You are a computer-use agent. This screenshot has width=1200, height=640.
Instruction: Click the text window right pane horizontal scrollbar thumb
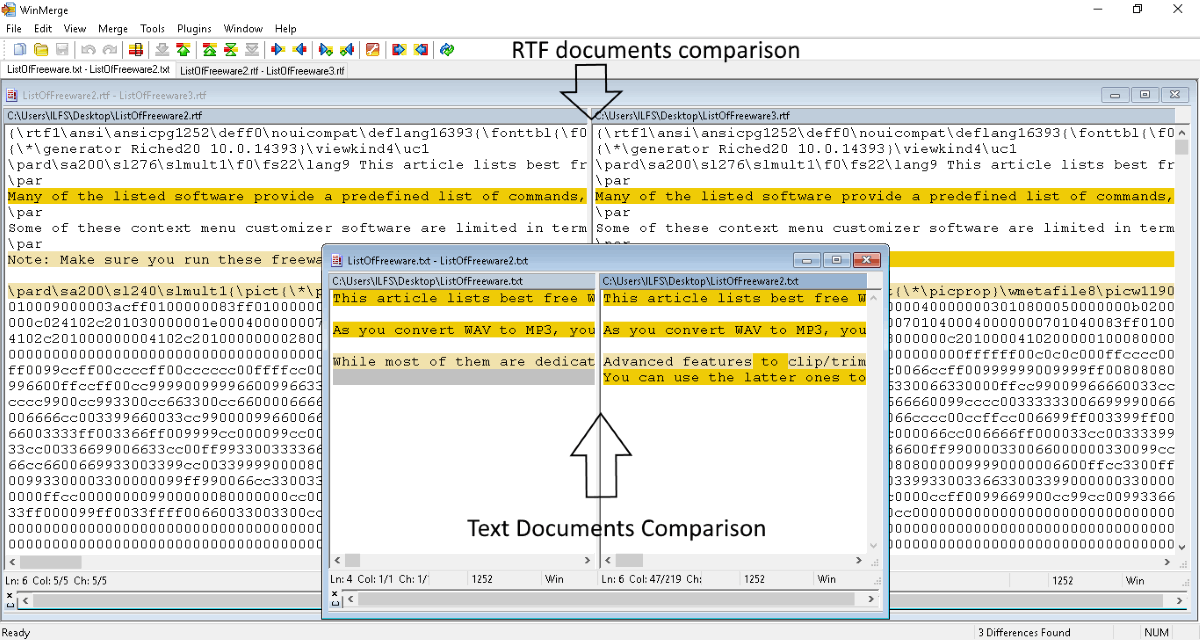(627, 561)
